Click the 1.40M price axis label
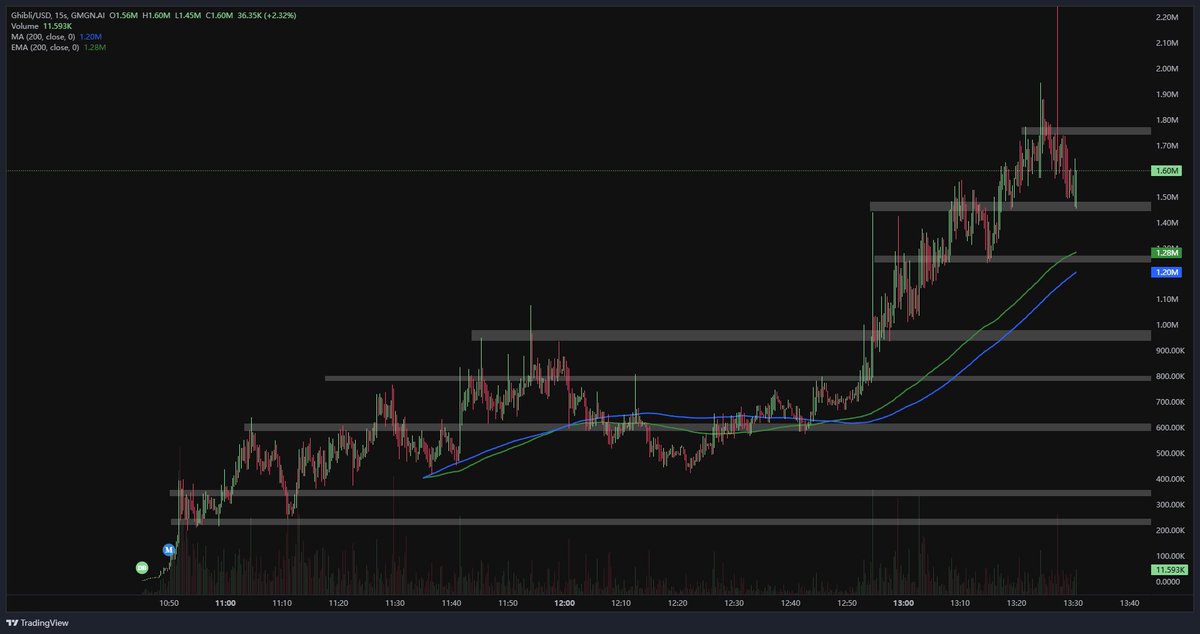This screenshot has height=634, width=1200. click(1167, 223)
